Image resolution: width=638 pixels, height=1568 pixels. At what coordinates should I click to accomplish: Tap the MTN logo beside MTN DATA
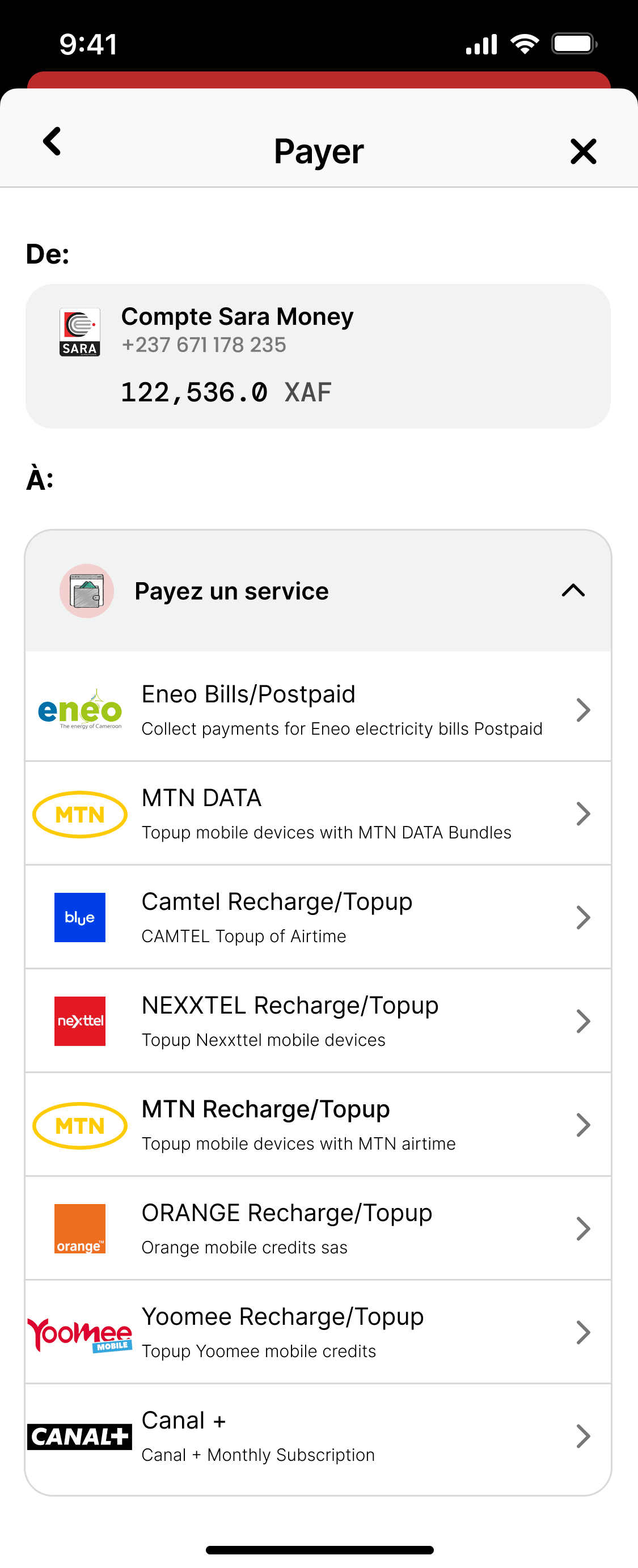point(80,814)
